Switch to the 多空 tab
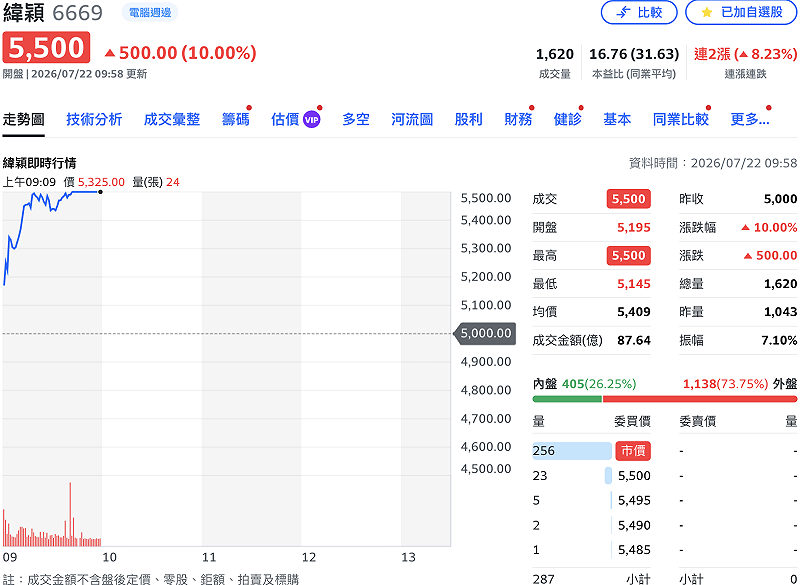This screenshot has width=800, height=585. [x=356, y=119]
